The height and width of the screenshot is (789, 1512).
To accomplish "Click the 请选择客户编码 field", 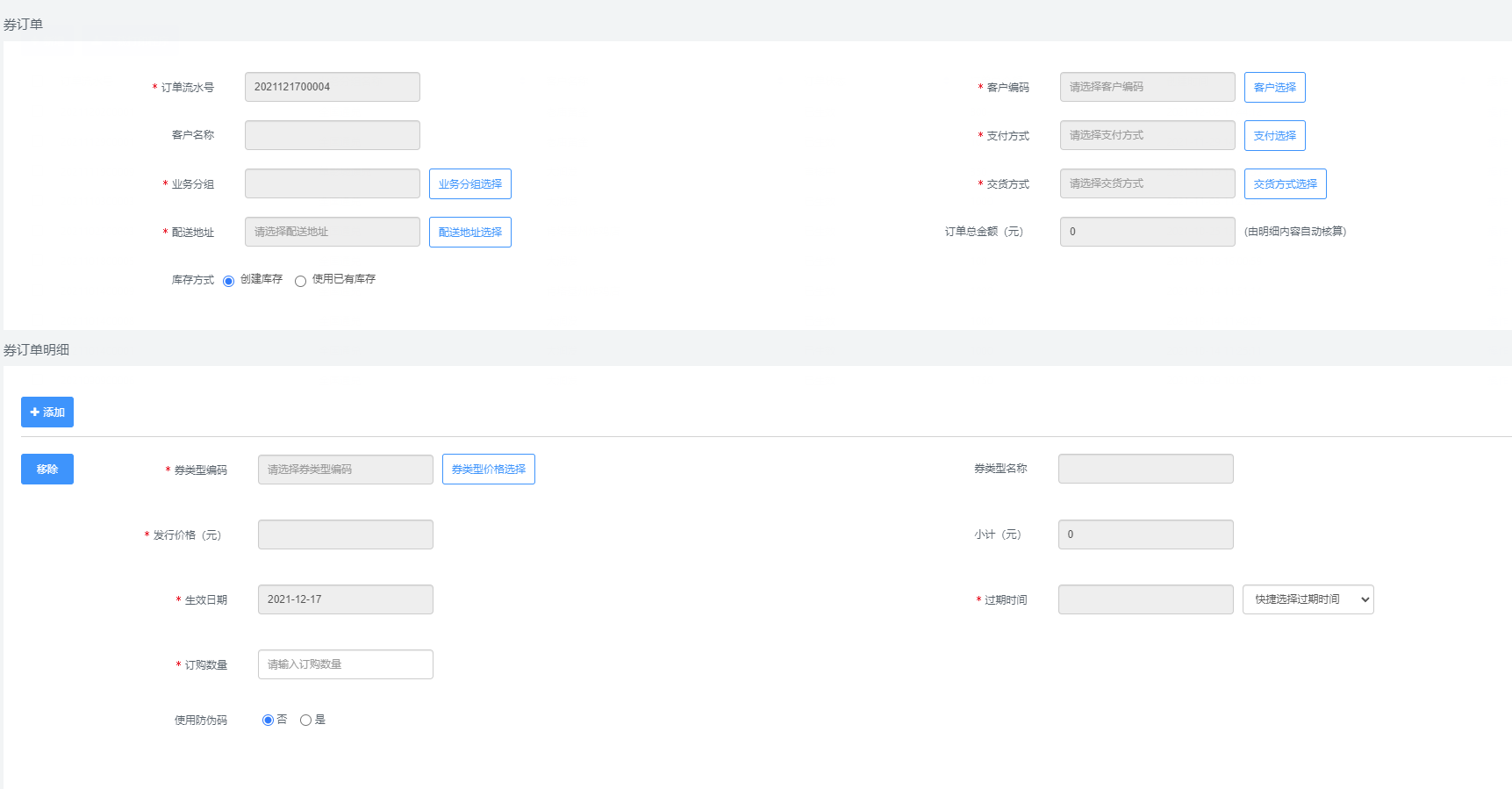I will click(x=1147, y=87).
